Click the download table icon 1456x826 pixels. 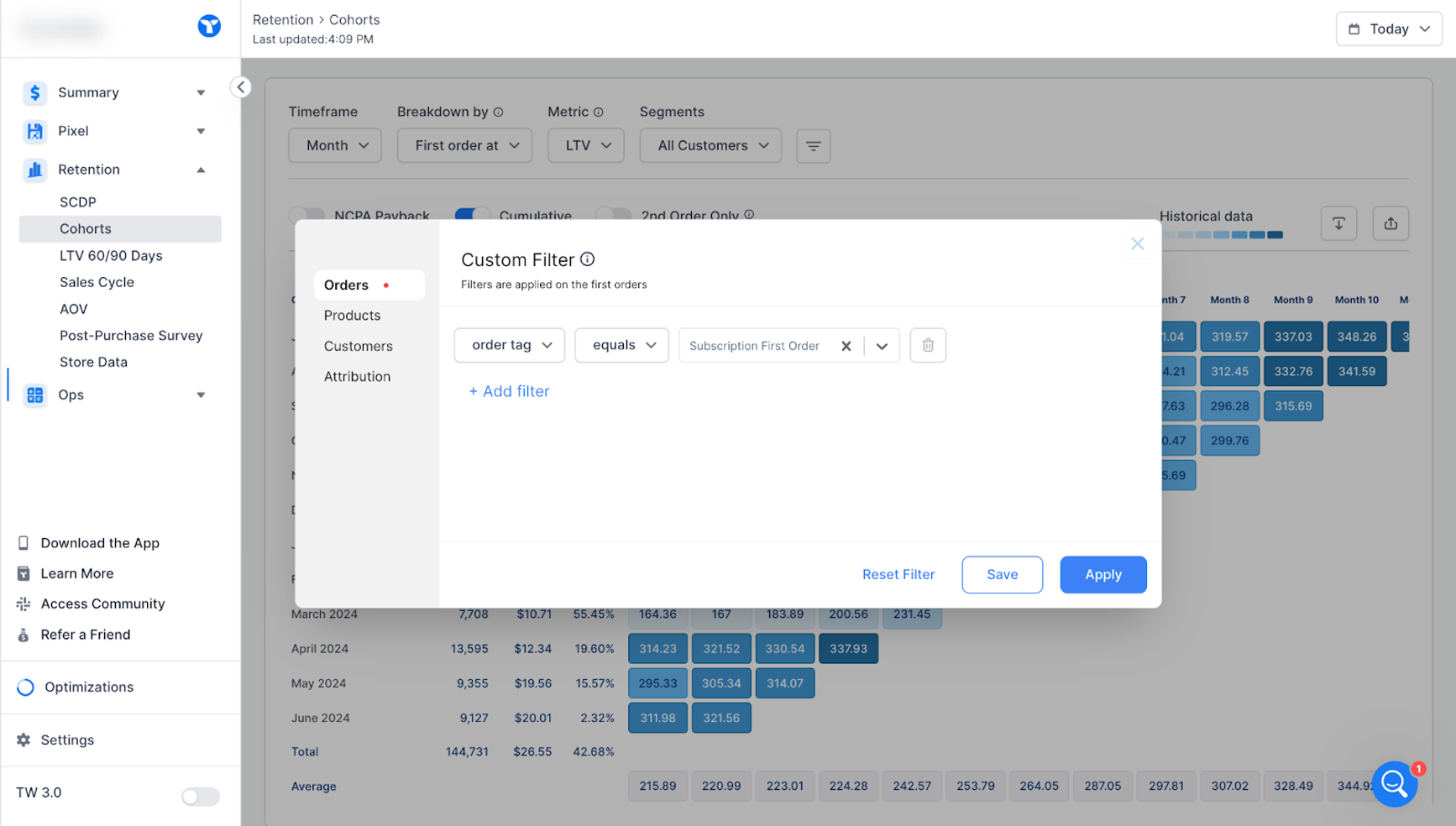pyautogui.click(x=1338, y=223)
